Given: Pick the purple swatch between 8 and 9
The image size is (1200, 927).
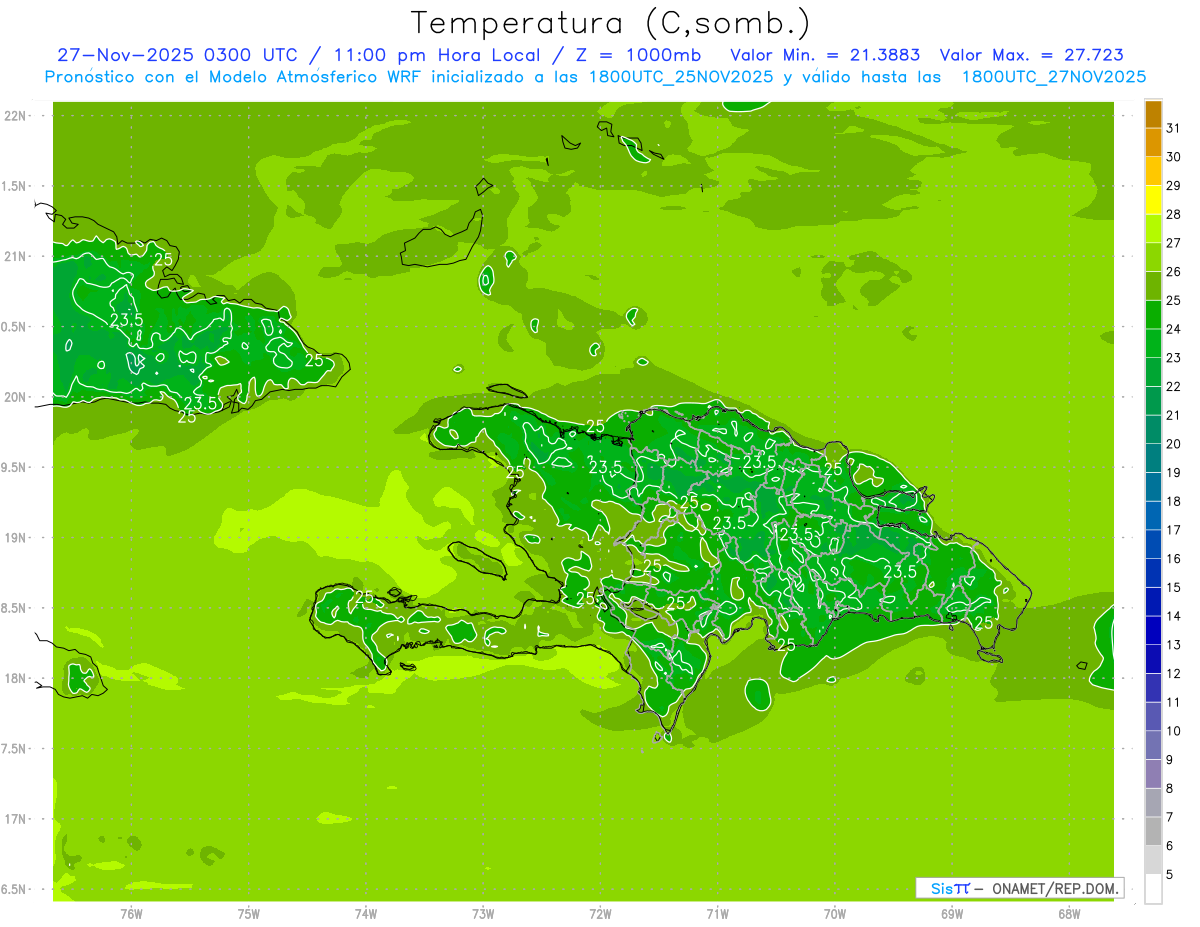Looking at the screenshot, I should coord(1153,774).
